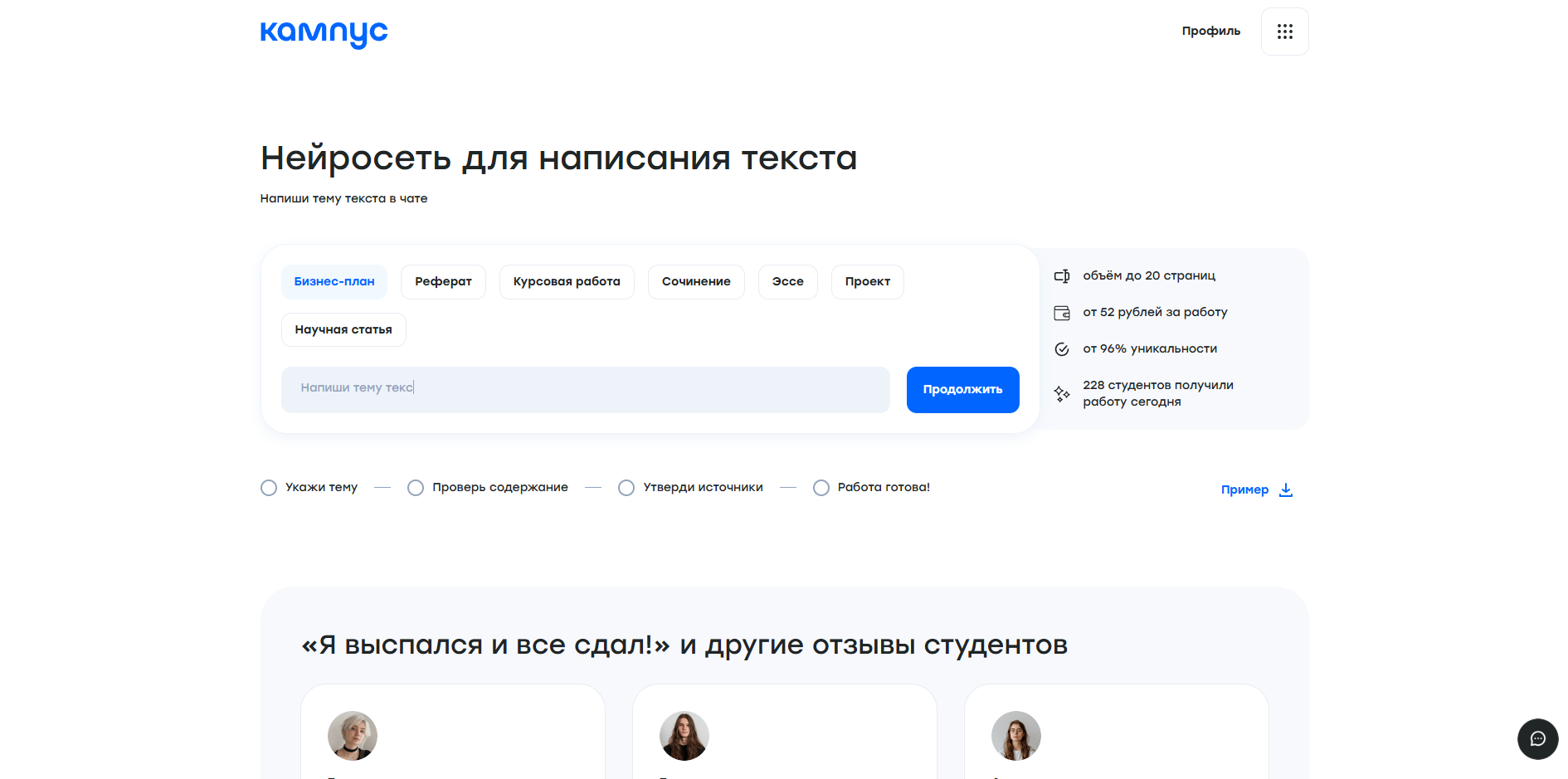Focus the Напиши тему текста input field
Screen dimensions: 1568x779
pyautogui.click(x=585, y=390)
